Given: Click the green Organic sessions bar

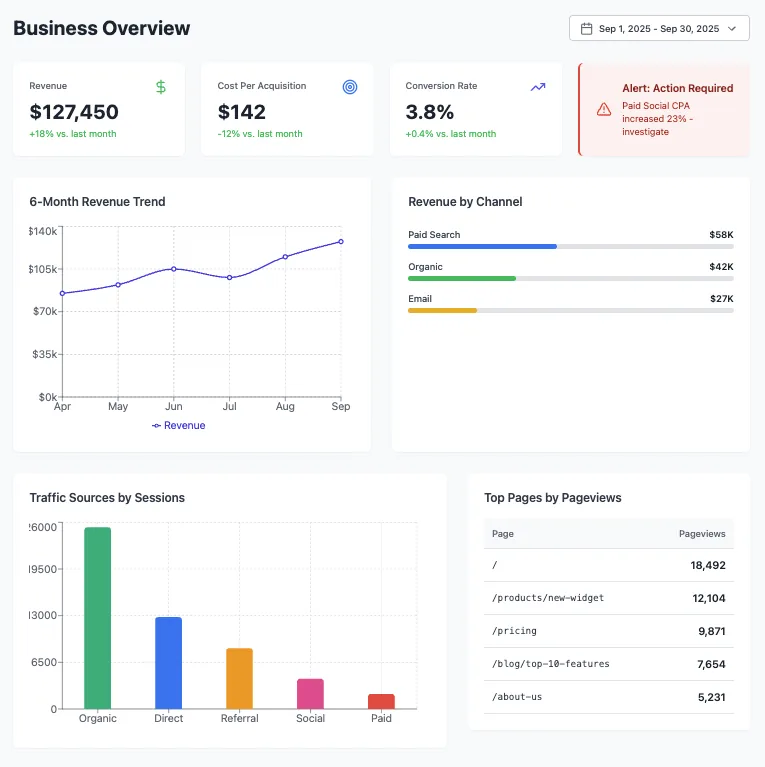Looking at the screenshot, I should point(97,618).
